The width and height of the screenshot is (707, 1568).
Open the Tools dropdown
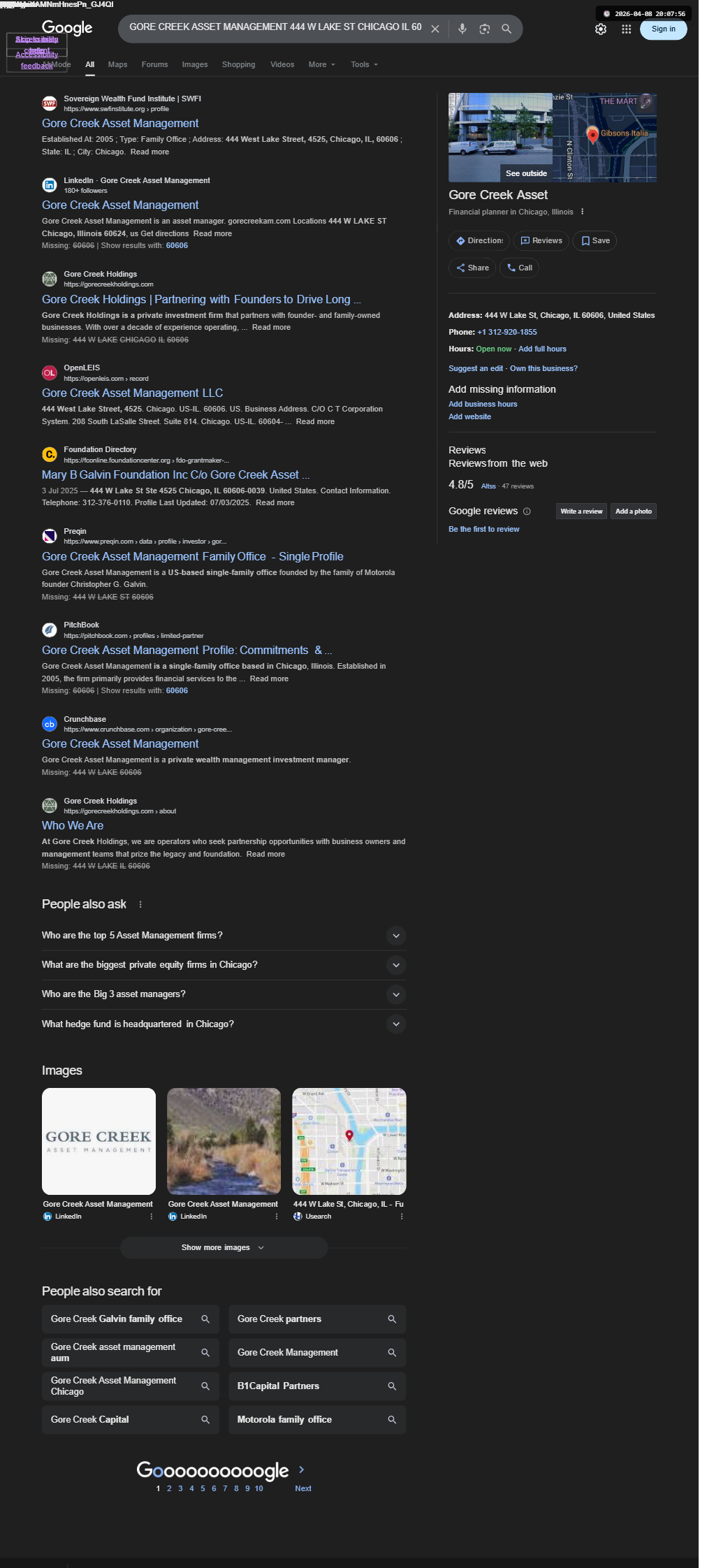pos(365,64)
